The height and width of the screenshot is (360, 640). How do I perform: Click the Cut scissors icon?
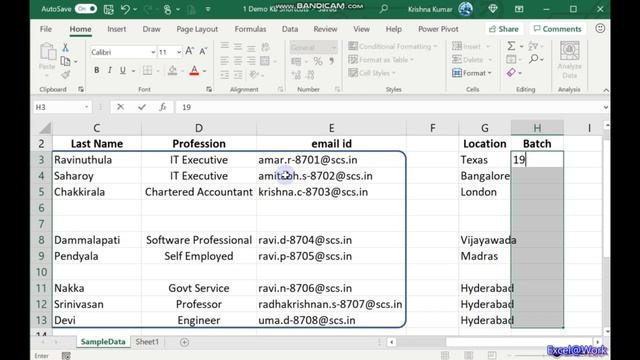65,47
